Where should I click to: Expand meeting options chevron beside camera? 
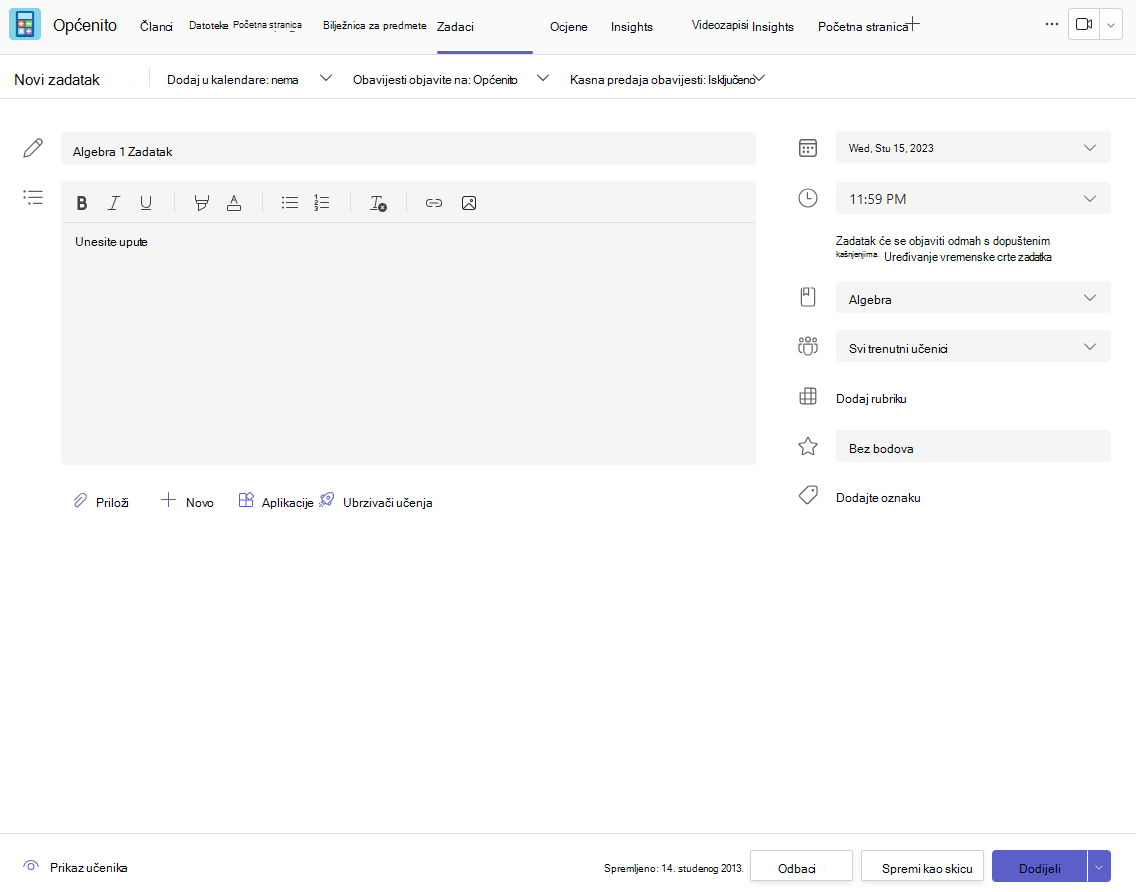(x=1111, y=25)
